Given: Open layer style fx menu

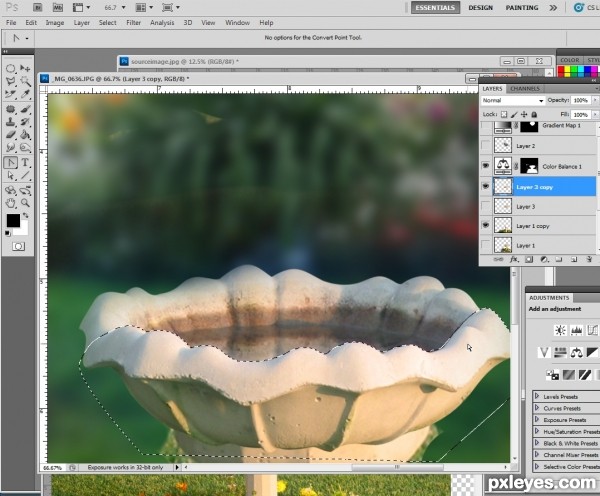Looking at the screenshot, I should click(514, 259).
